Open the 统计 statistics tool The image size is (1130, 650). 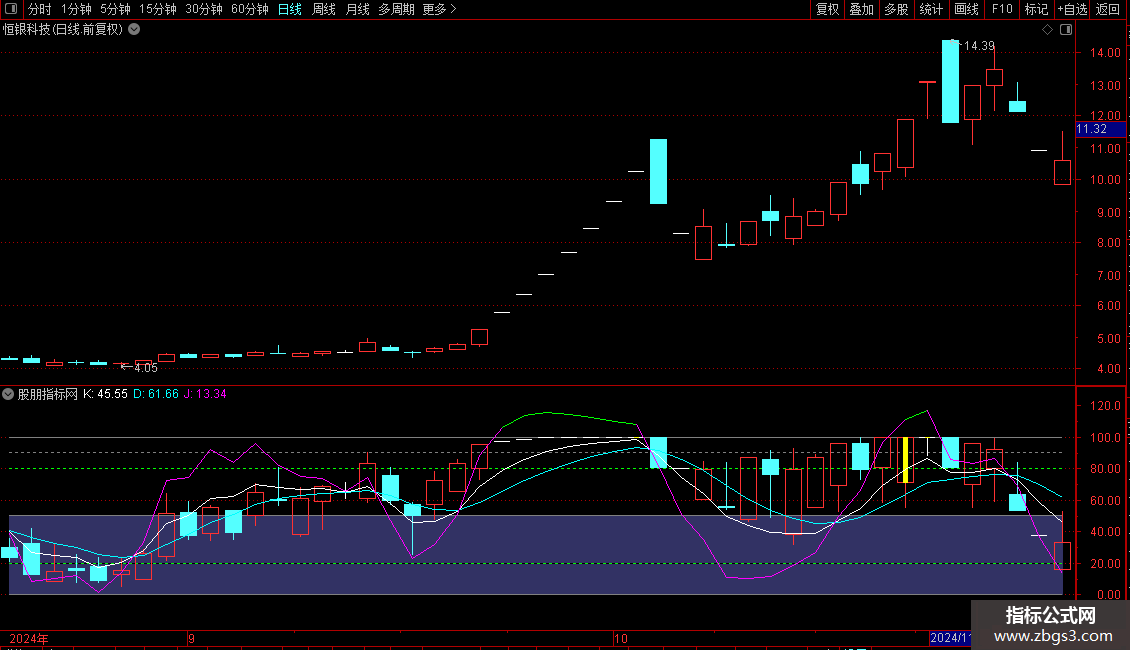click(930, 9)
